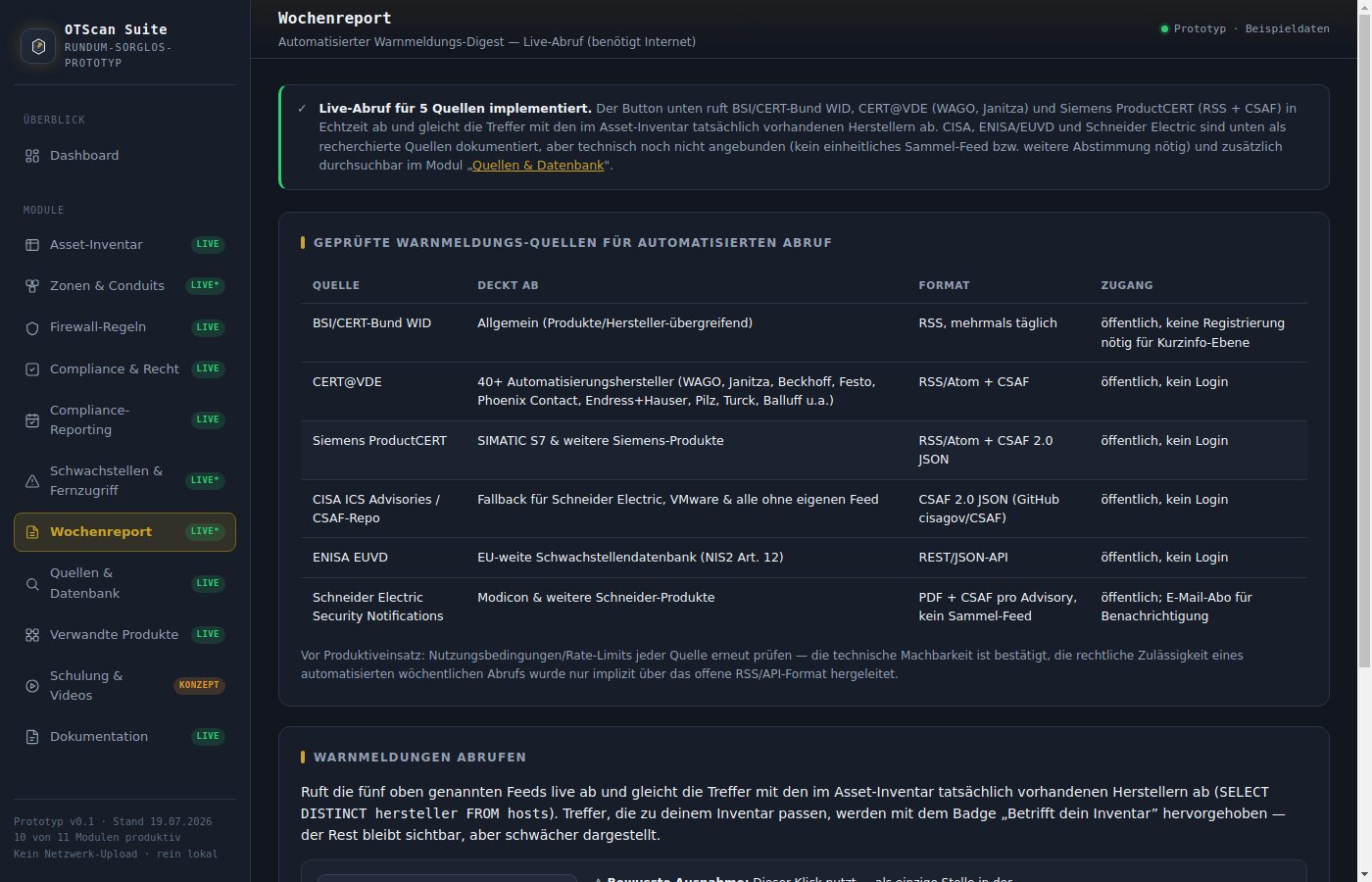Click the OTScan Suite logo icon
This screenshot has height=882, width=1372.
(x=38, y=46)
